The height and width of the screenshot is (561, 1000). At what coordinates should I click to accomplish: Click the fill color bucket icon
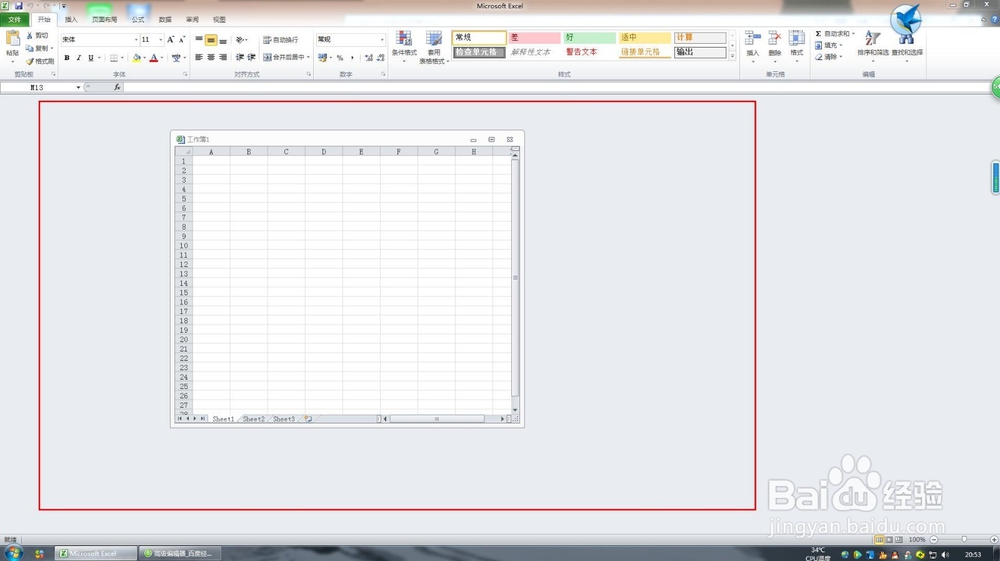click(x=136, y=57)
